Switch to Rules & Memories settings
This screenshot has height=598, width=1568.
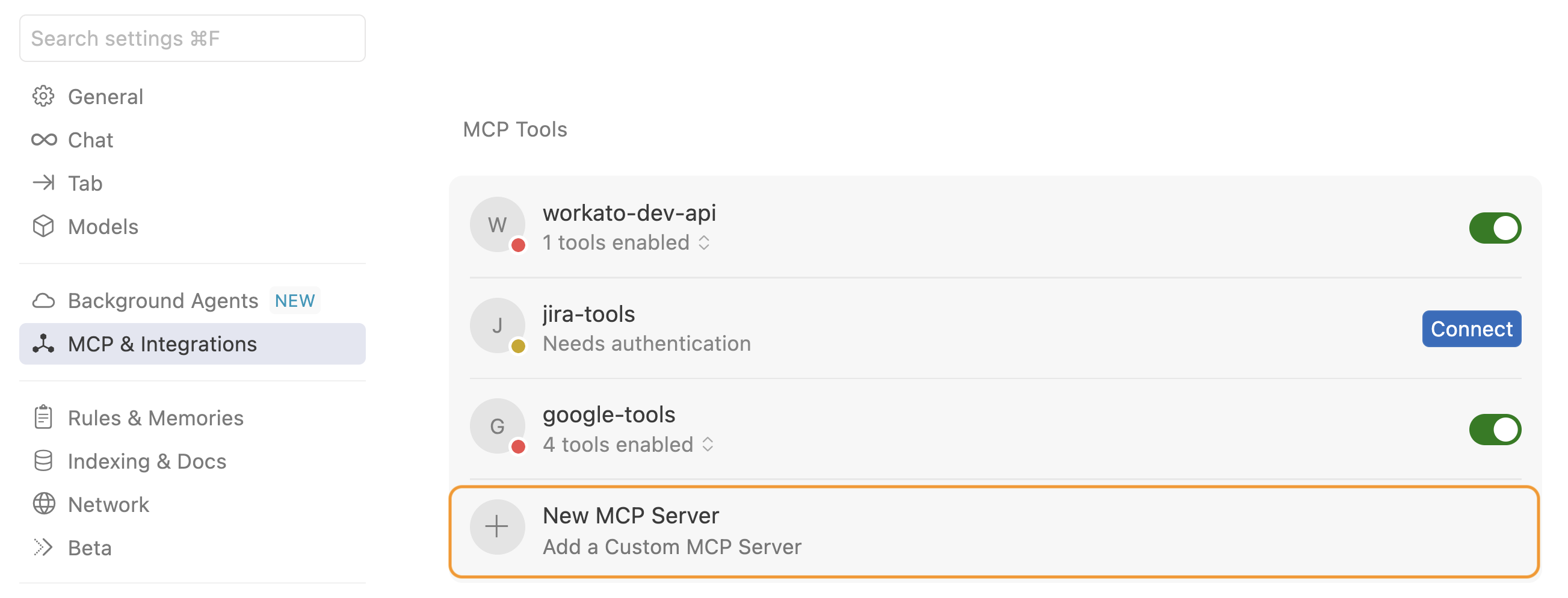point(155,418)
